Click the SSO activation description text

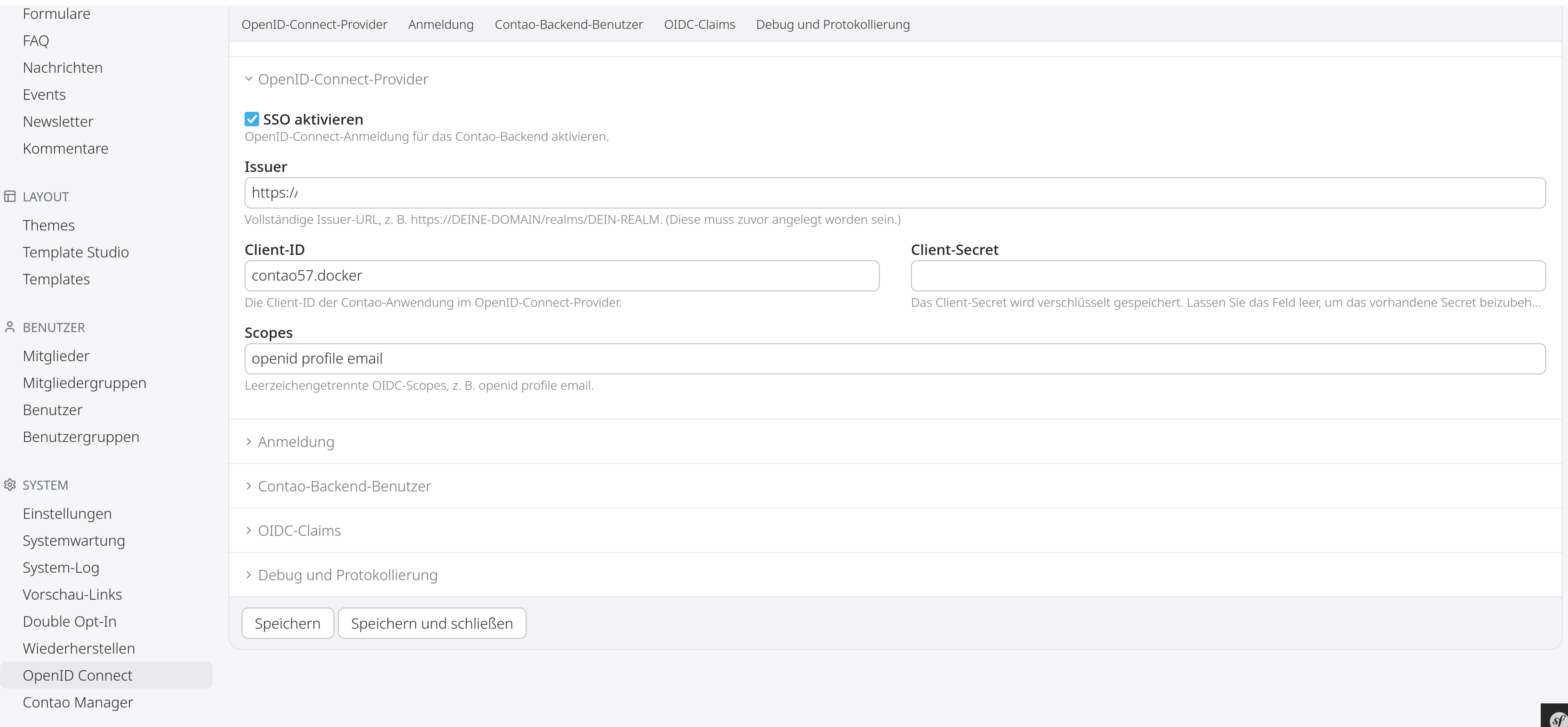(427, 136)
